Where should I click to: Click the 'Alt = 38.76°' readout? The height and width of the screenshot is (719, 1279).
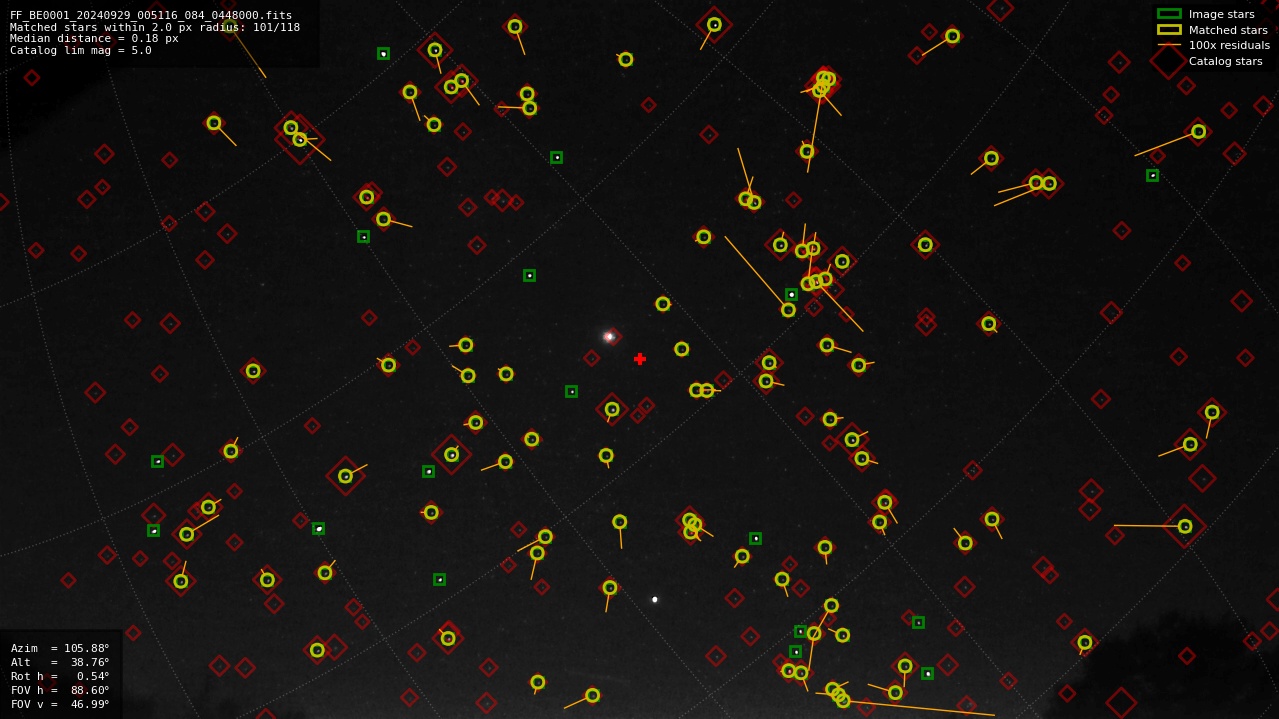[60, 662]
